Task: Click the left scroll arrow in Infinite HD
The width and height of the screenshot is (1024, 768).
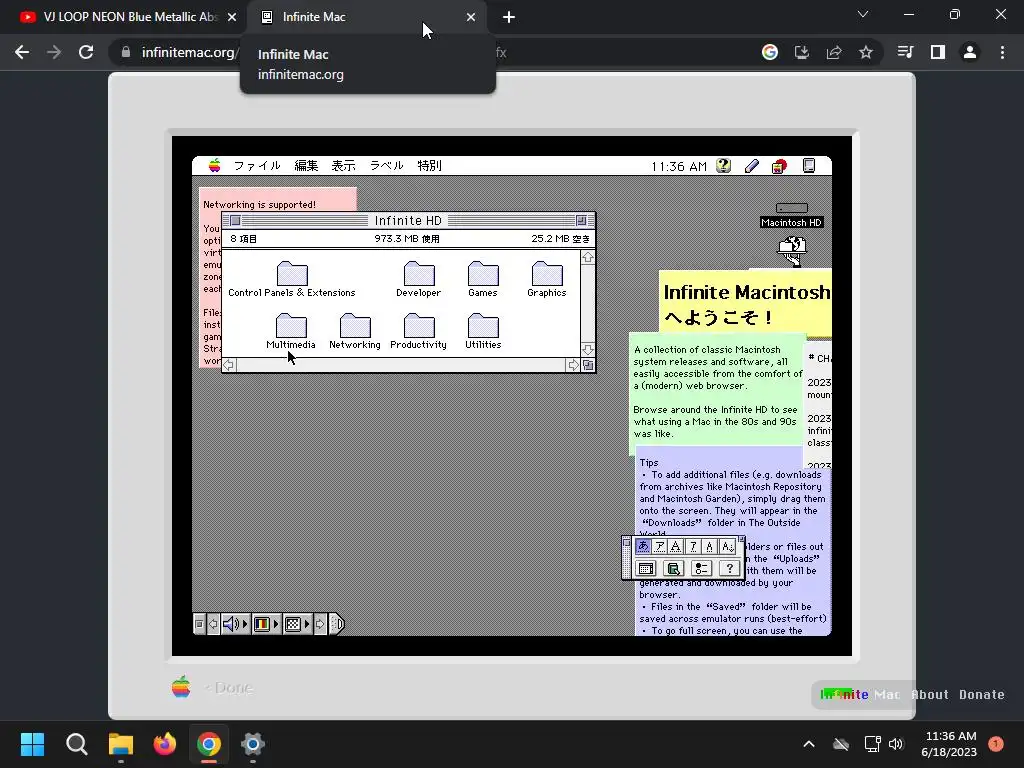Action: coord(229,365)
